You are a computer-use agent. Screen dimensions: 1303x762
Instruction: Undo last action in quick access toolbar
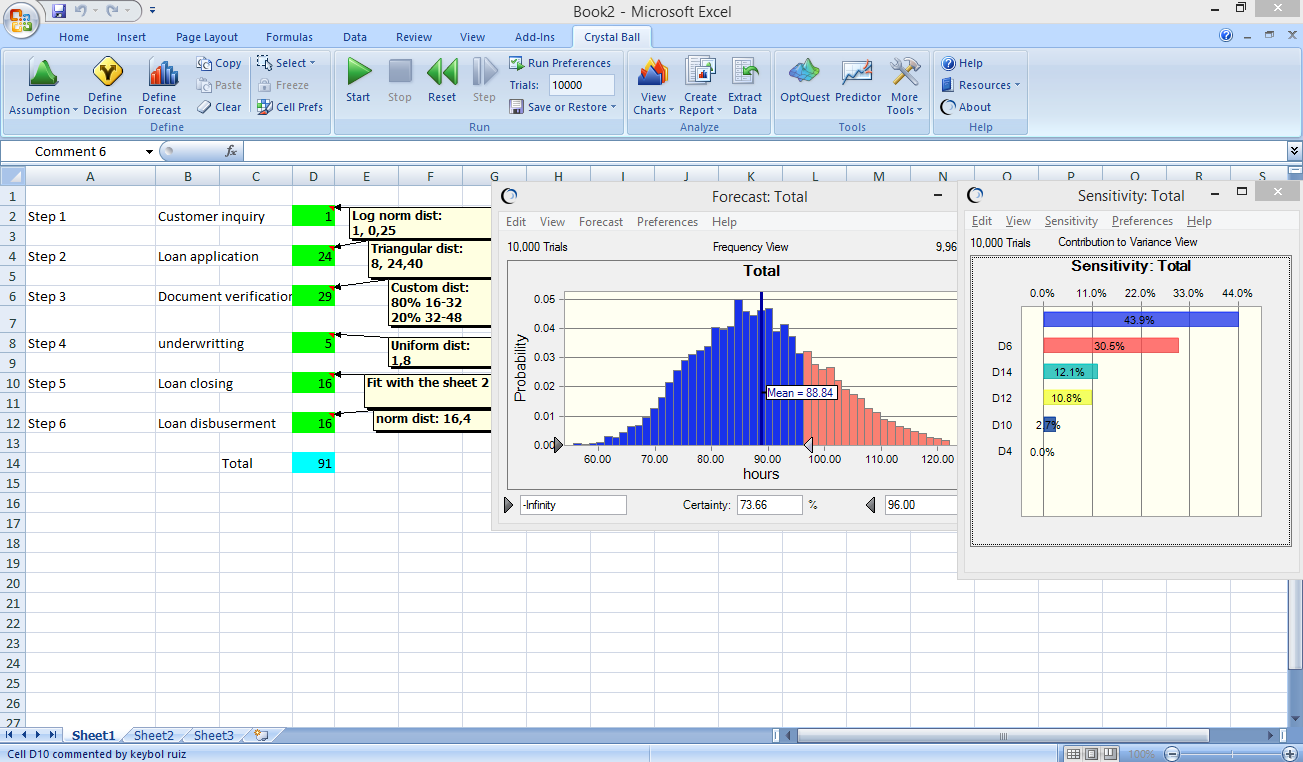(x=82, y=11)
